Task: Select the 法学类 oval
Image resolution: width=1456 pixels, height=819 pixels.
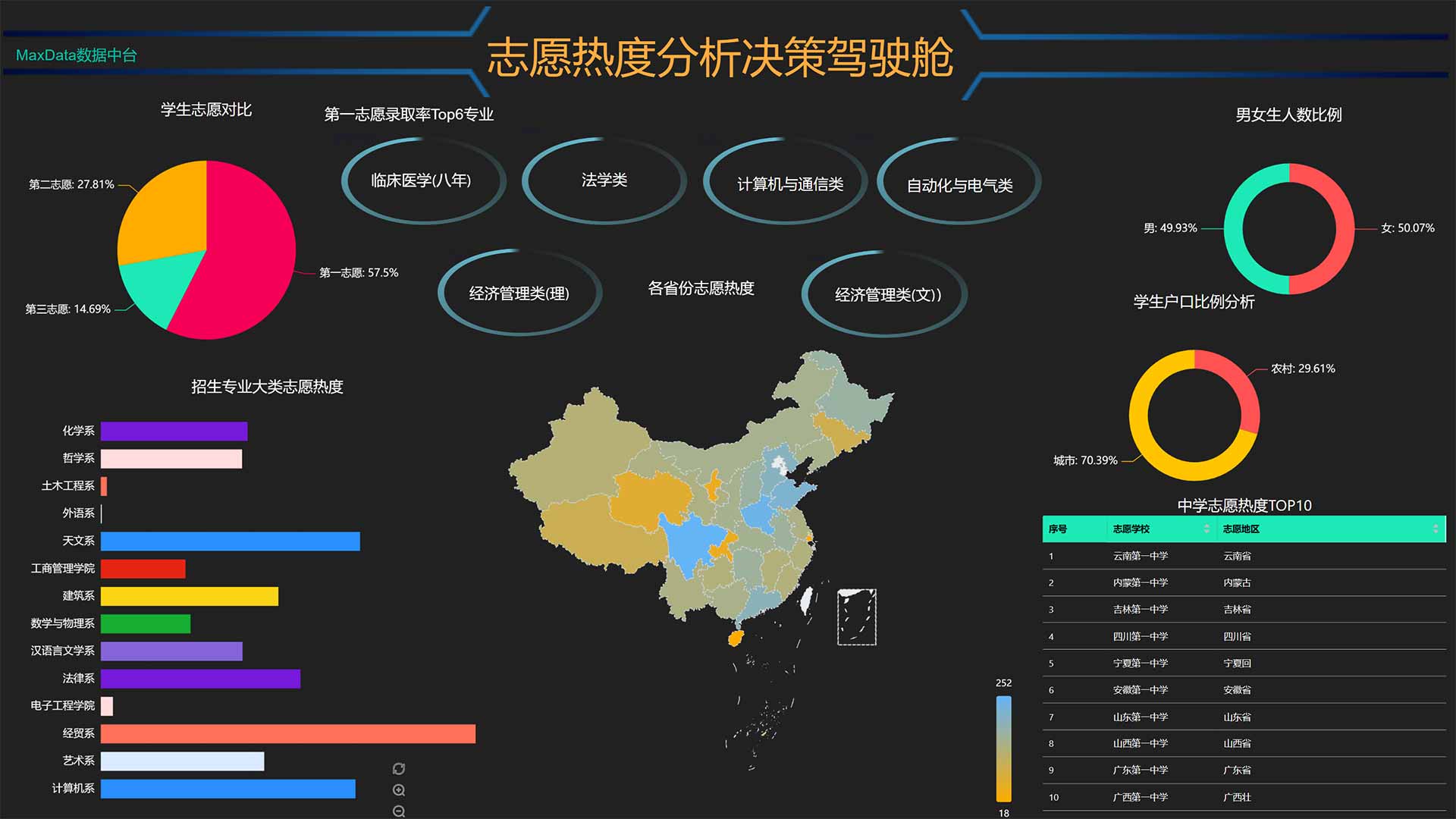Action: pyautogui.click(x=604, y=180)
